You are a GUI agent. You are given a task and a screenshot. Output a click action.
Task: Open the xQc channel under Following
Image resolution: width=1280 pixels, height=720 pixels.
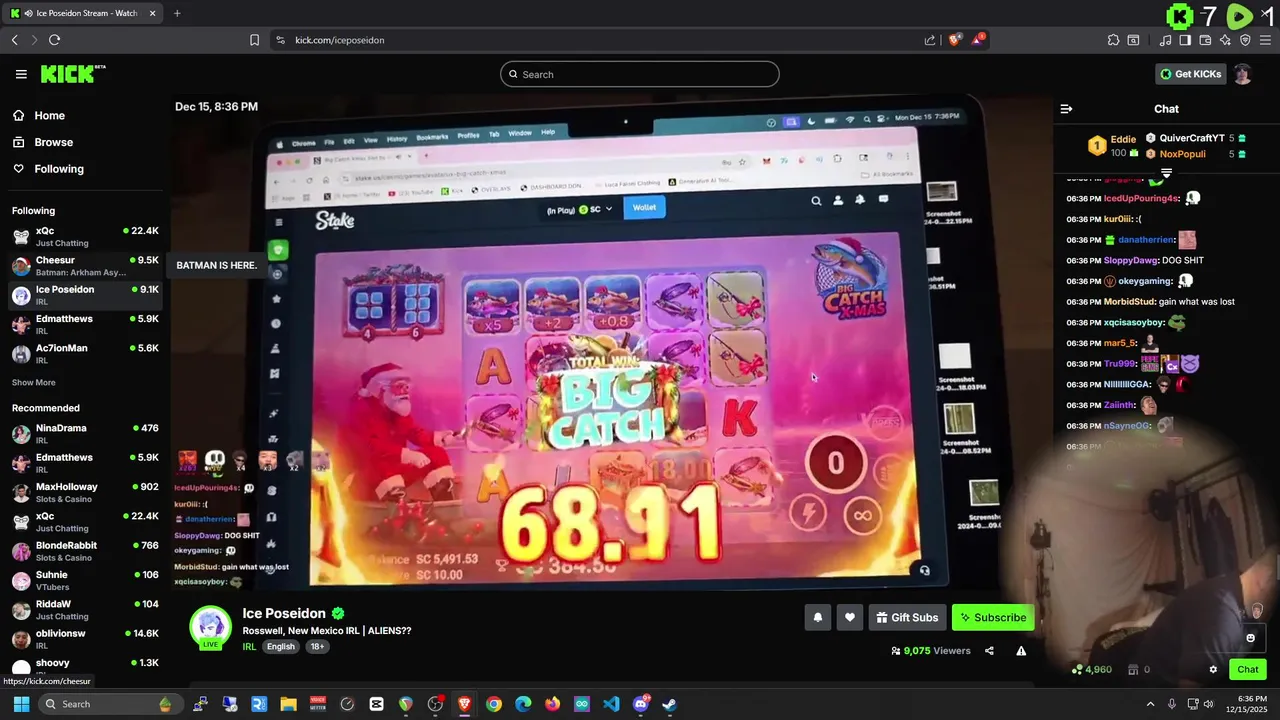point(84,236)
